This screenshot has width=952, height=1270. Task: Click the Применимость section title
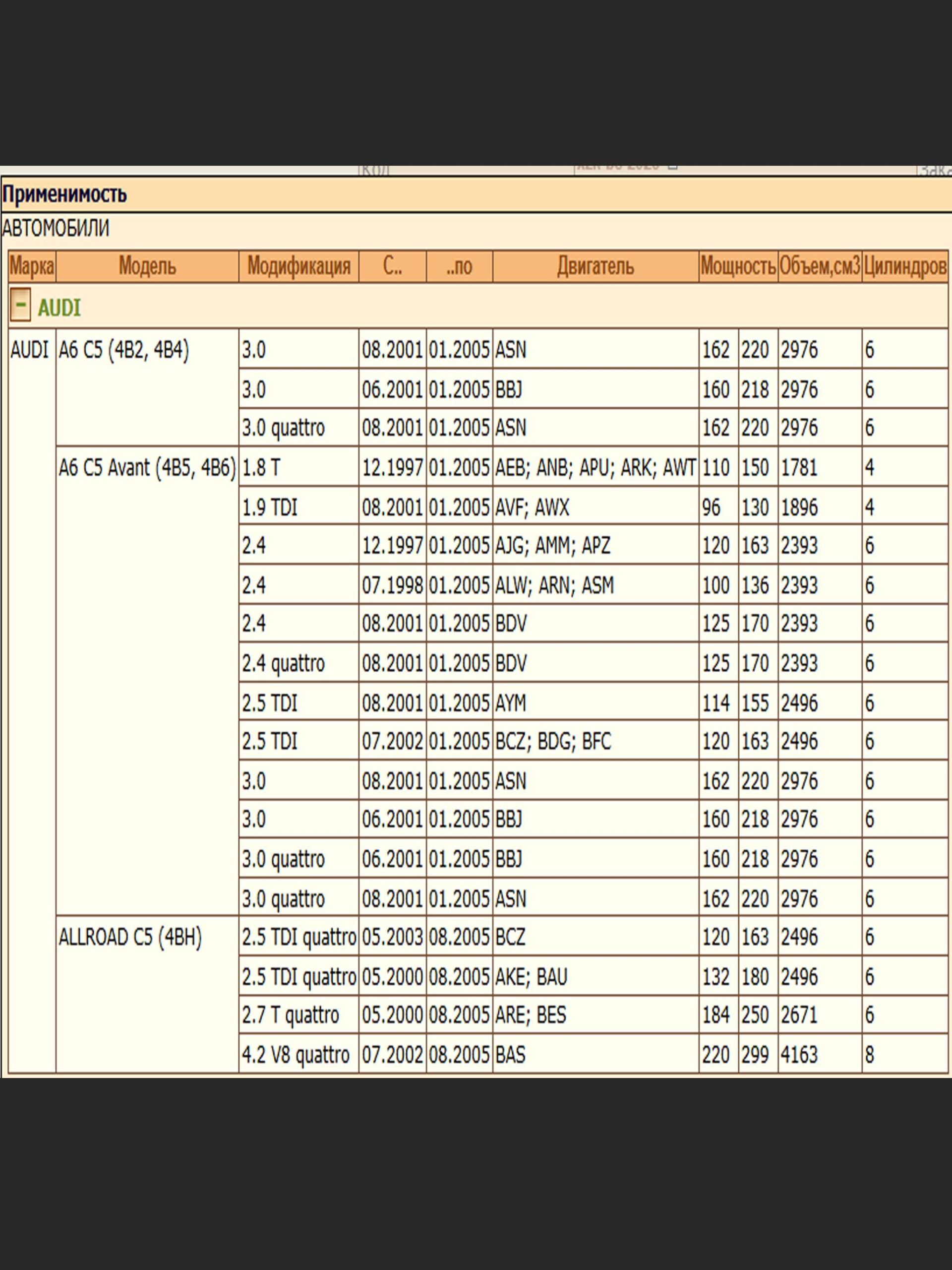[x=64, y=194]
